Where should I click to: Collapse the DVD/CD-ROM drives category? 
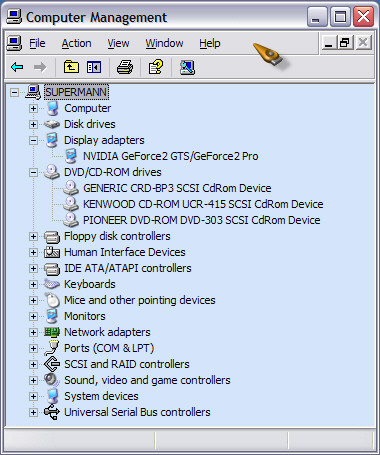tap(33, 172)
